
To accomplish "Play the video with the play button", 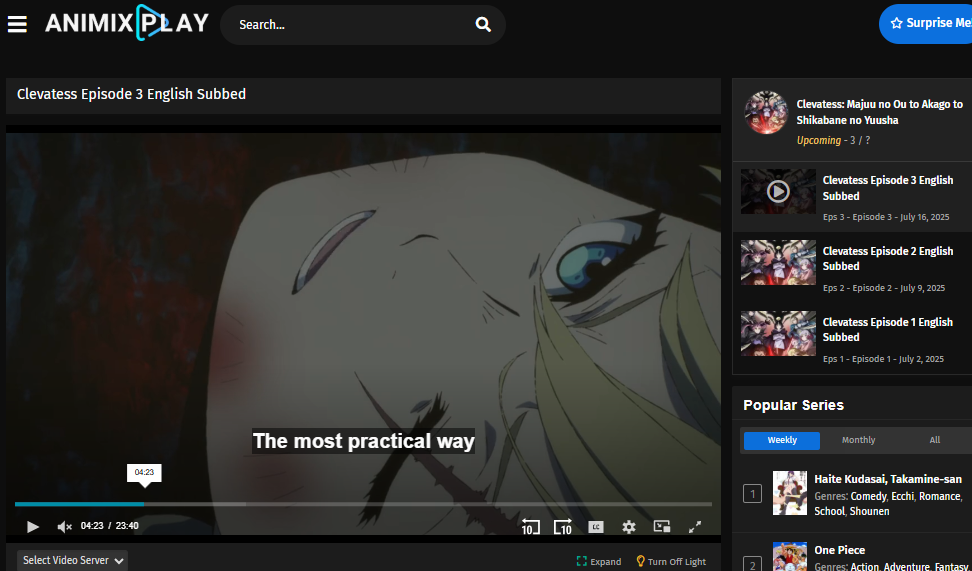I will click(33, 526).
